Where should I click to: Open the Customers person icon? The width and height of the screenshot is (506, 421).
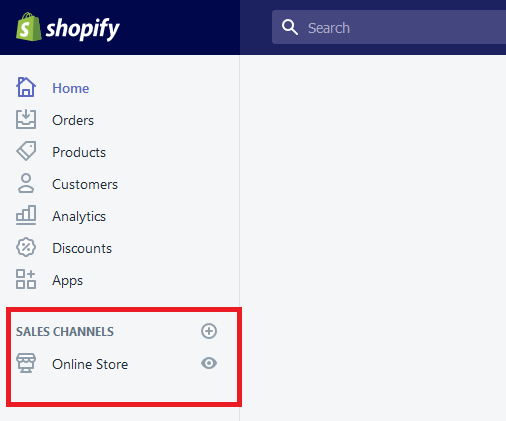click(26, 183)
